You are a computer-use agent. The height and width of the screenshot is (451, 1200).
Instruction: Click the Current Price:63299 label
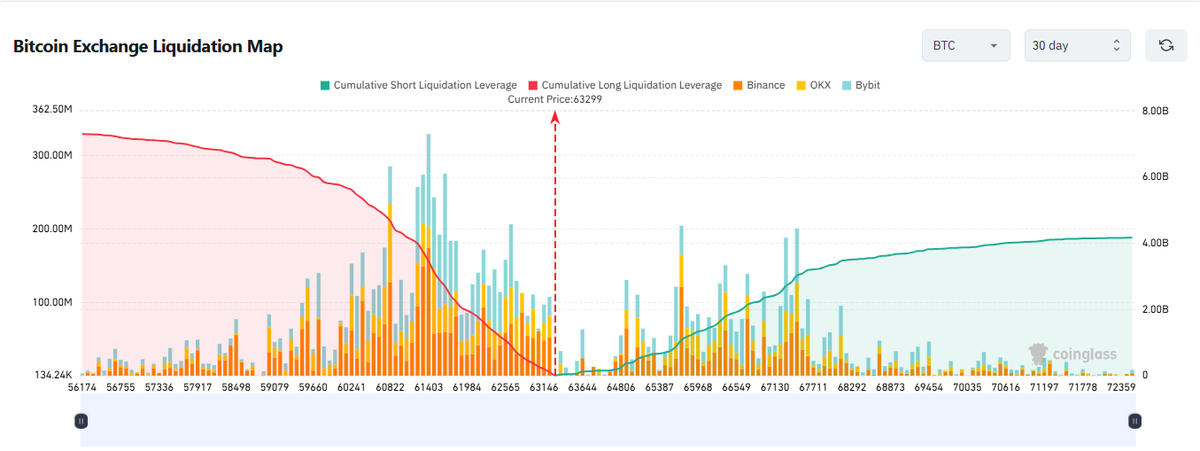pyautogui.click(x=555, y=99)
